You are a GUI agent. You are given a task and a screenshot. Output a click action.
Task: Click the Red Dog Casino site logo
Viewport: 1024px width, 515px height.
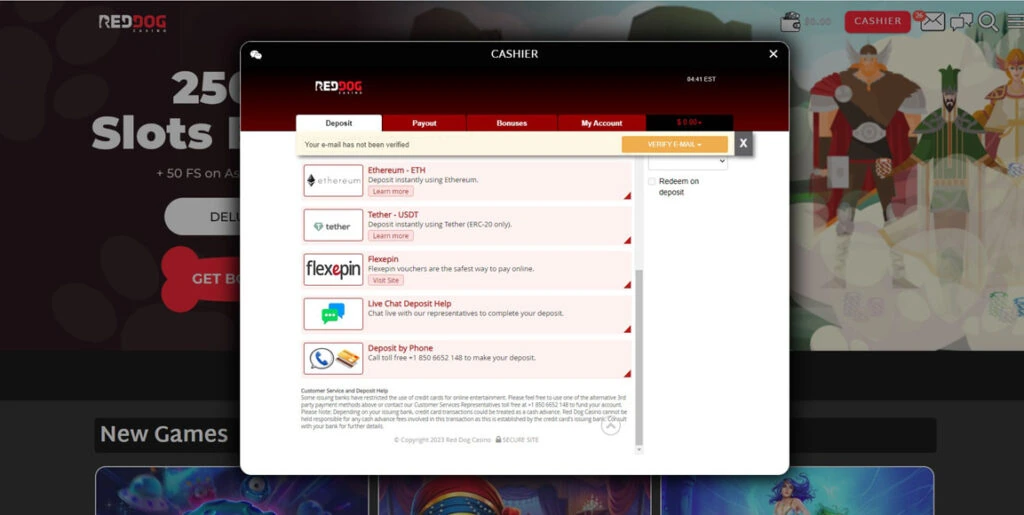[x=133, y=23]
